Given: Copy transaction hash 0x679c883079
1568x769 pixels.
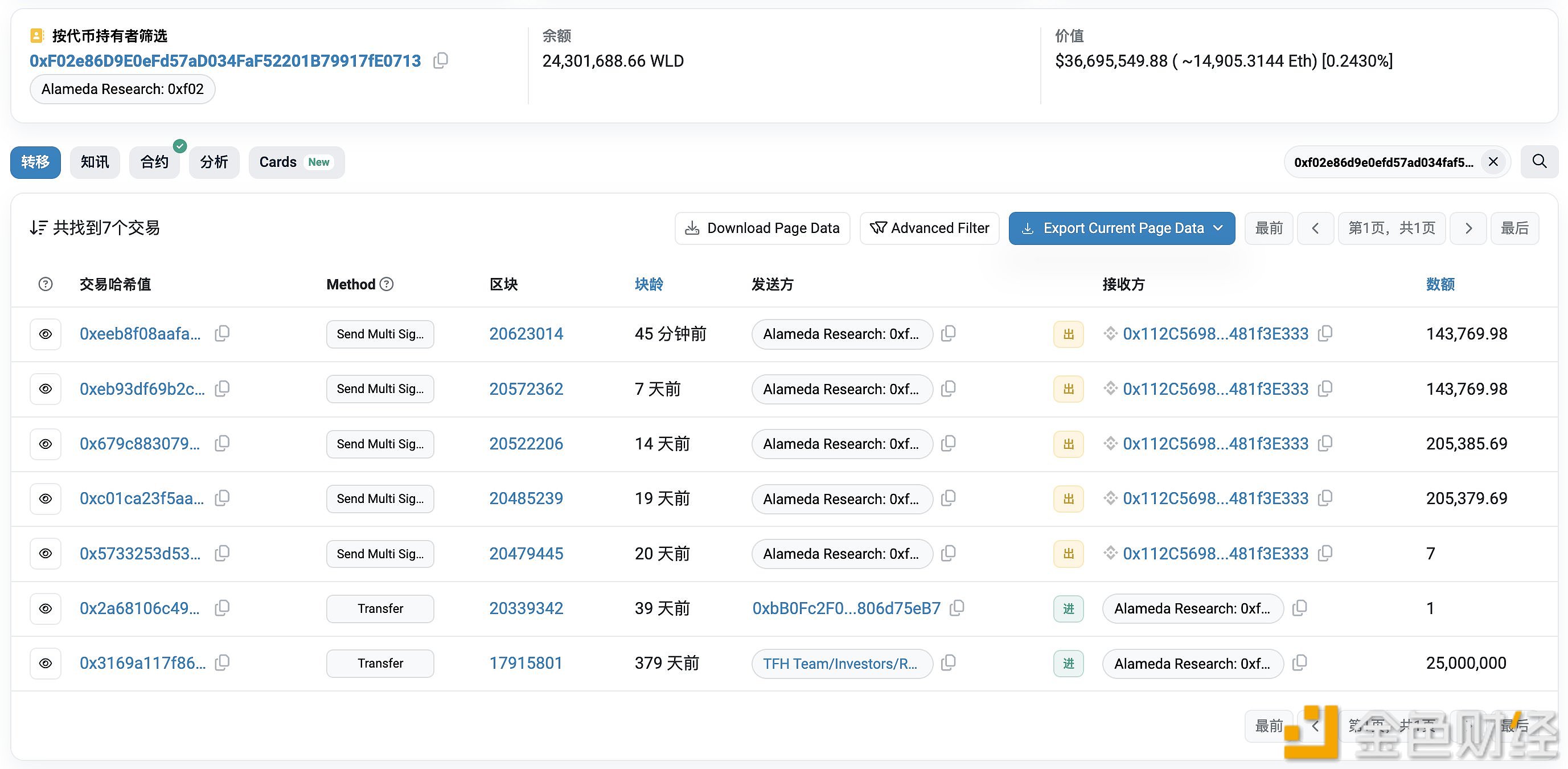Looking at the screenshot, I should [222, 443].
